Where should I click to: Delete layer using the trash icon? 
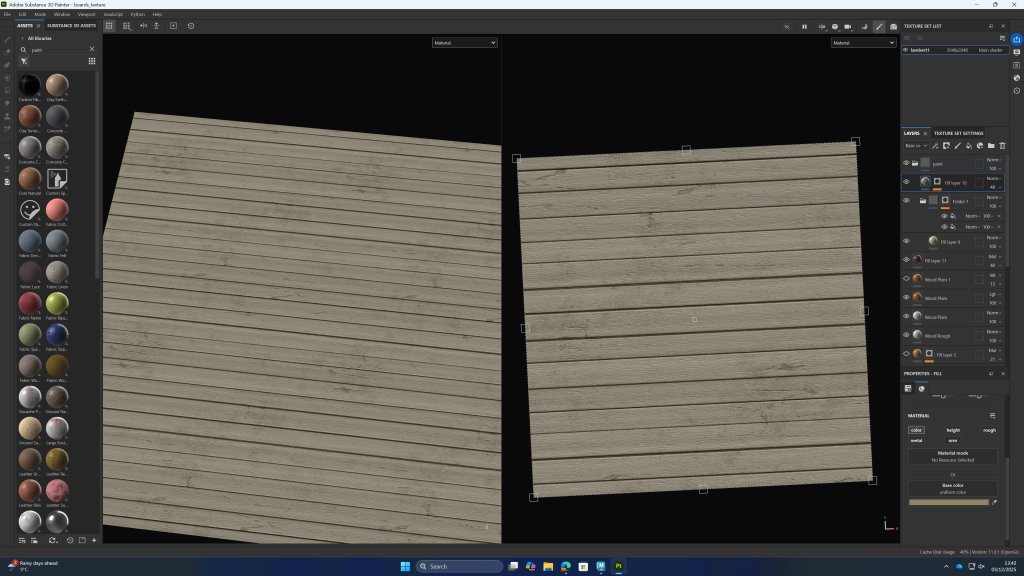point(1002,146)
